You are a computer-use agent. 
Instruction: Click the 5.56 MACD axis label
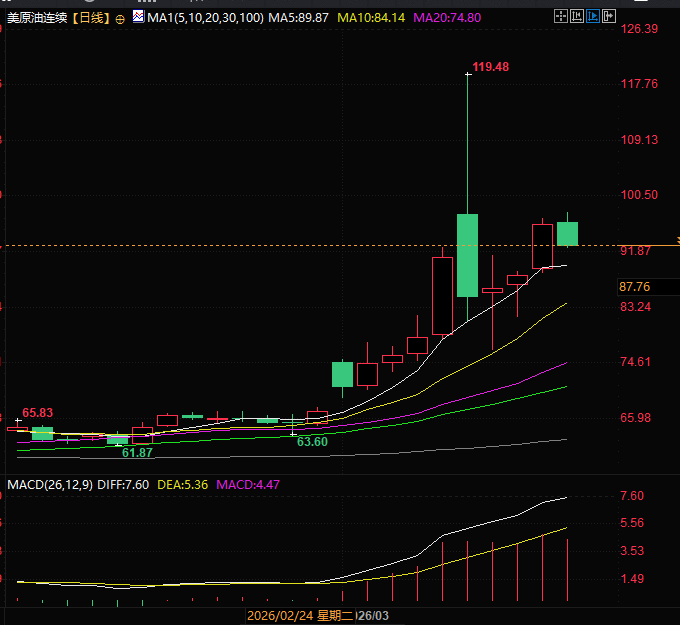point(632,523)
